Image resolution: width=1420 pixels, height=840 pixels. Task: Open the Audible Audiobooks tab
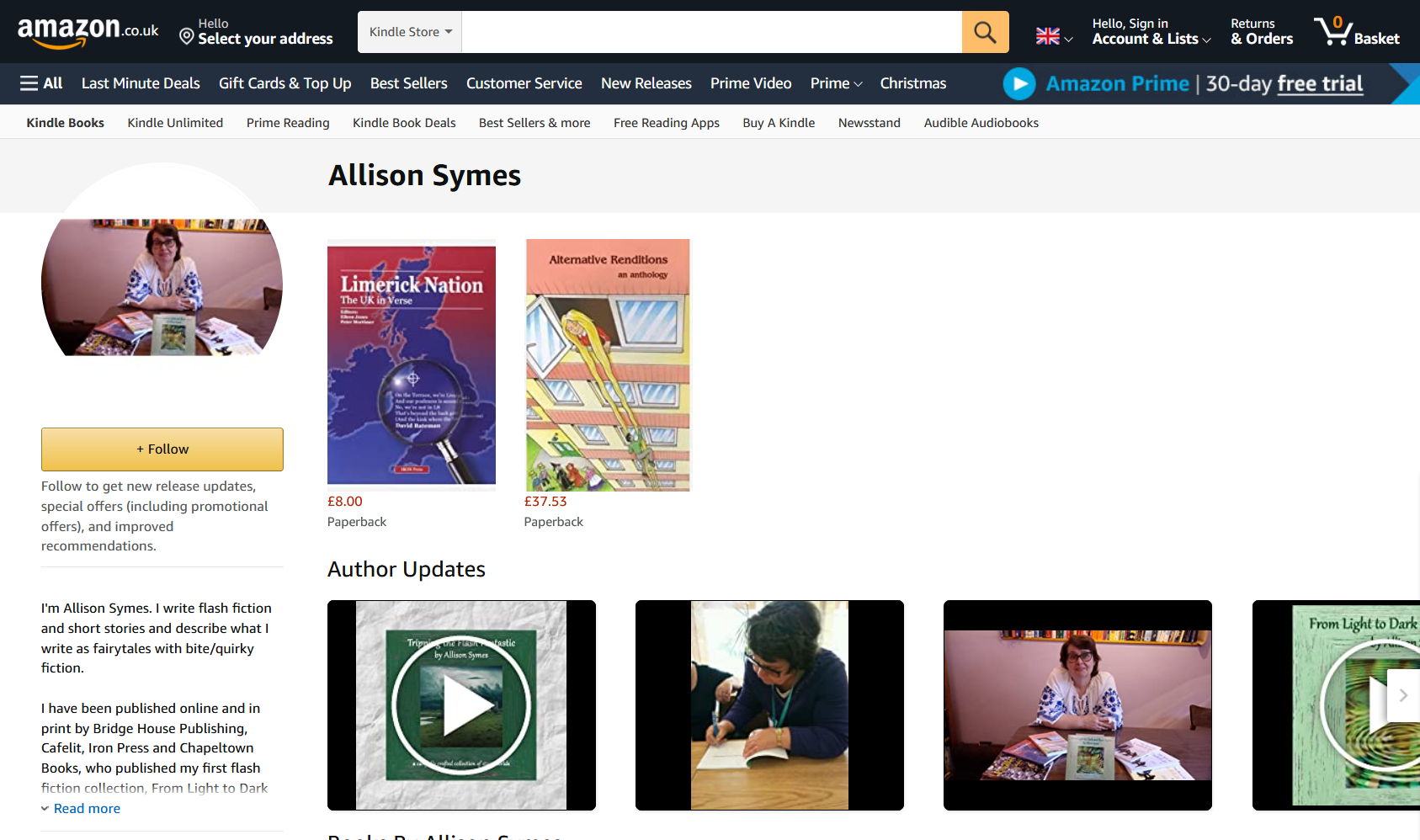(981, 123)
